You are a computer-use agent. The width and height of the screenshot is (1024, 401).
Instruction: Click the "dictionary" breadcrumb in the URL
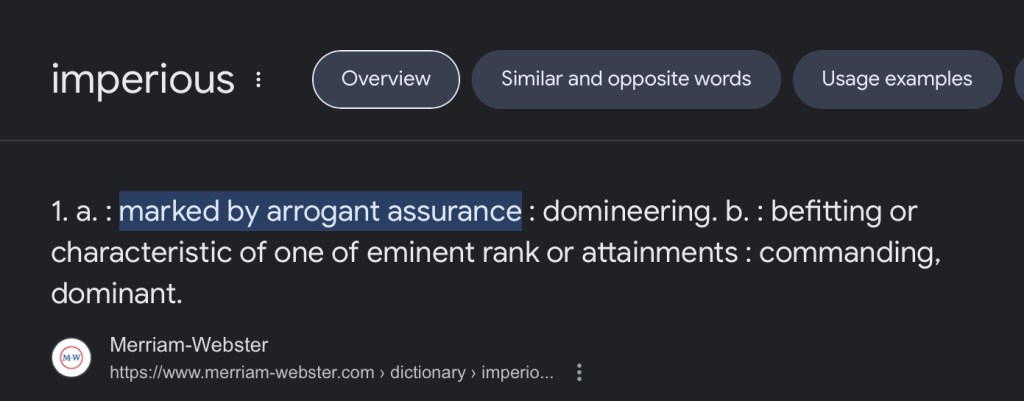tap(426, 372)
